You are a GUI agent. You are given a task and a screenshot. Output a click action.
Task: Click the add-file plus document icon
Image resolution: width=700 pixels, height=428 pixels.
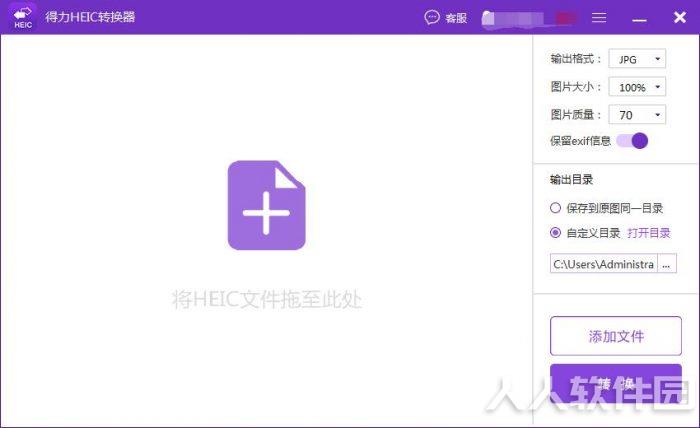tap(267, 205)
